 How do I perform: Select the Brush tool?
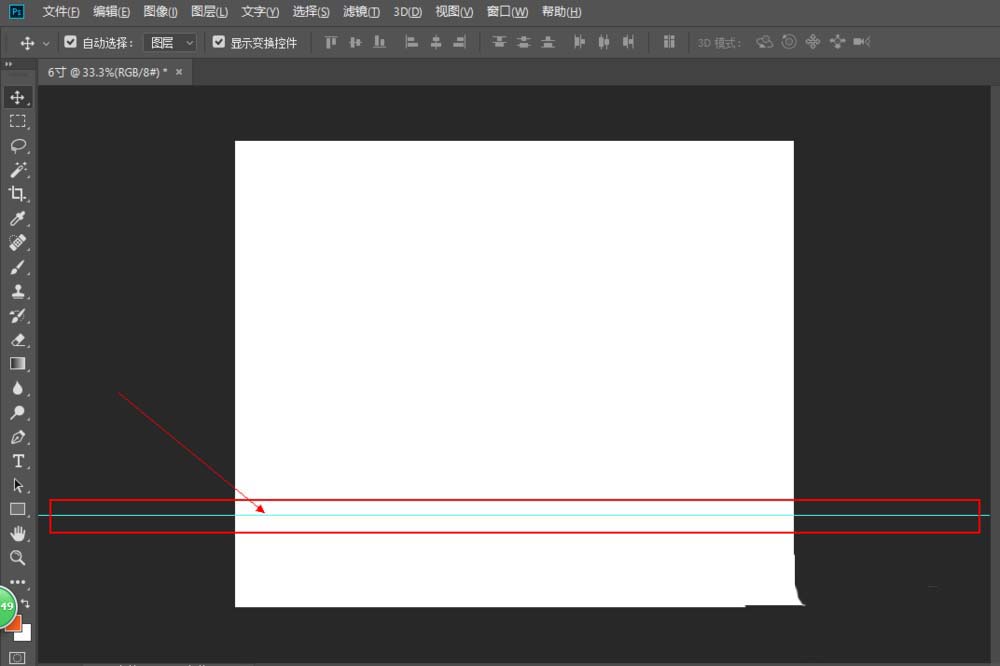(17, 267)
